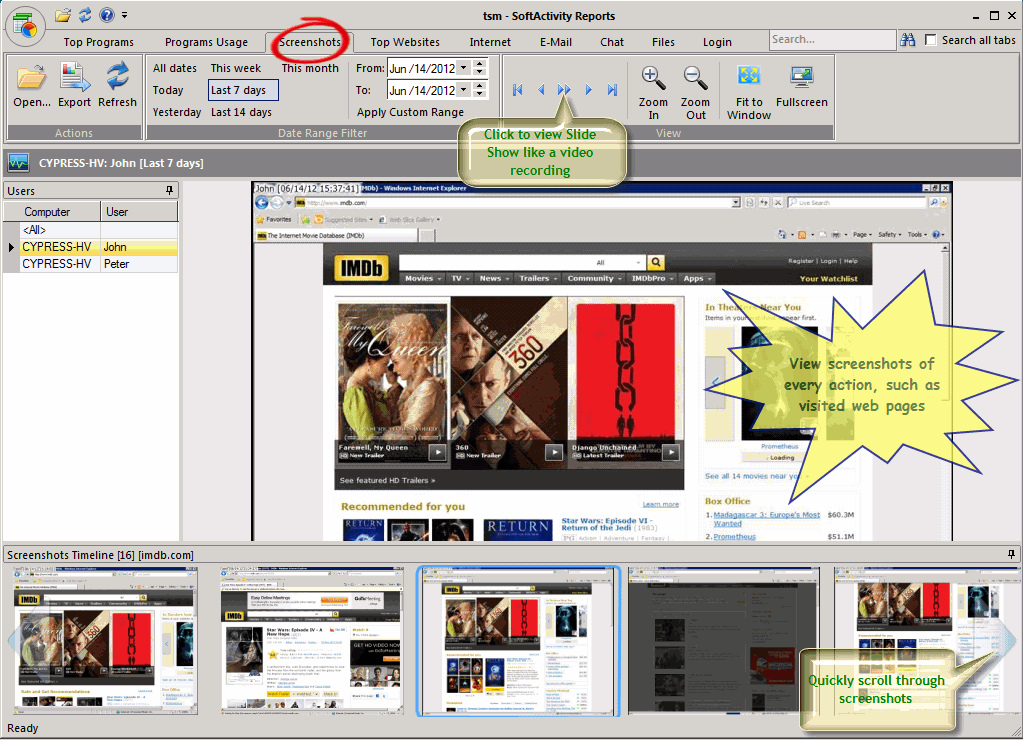Go to the previous screenshot
The width and height of the screenshot is (1023, 740).
pyautogui.click(x=541, y=90)
